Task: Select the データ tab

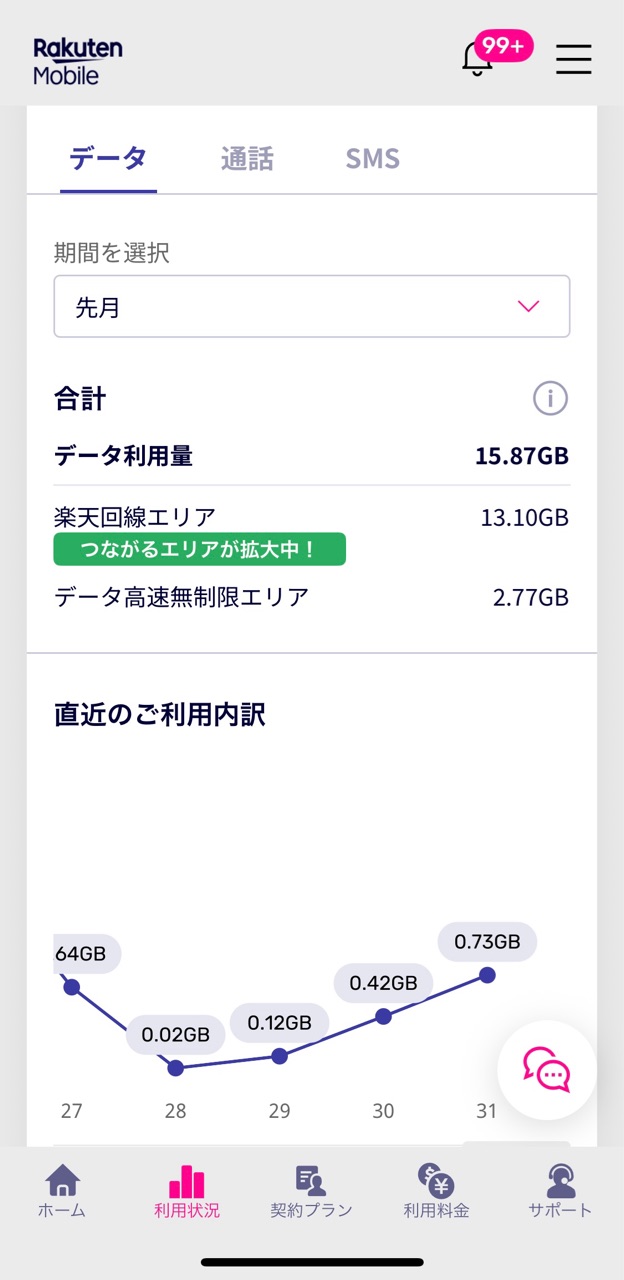Action: [x=108, y=159]
